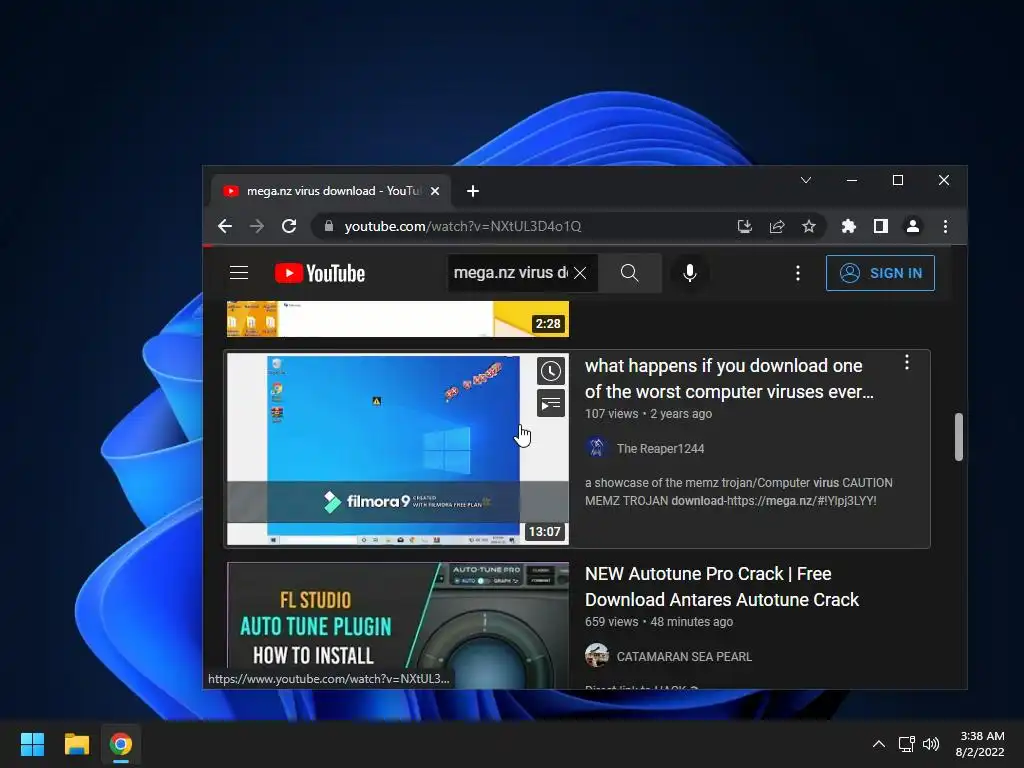The image size is (1024, 768).
Task: Close the mega.nz virus download tab
Action: [x=435, y=191]
